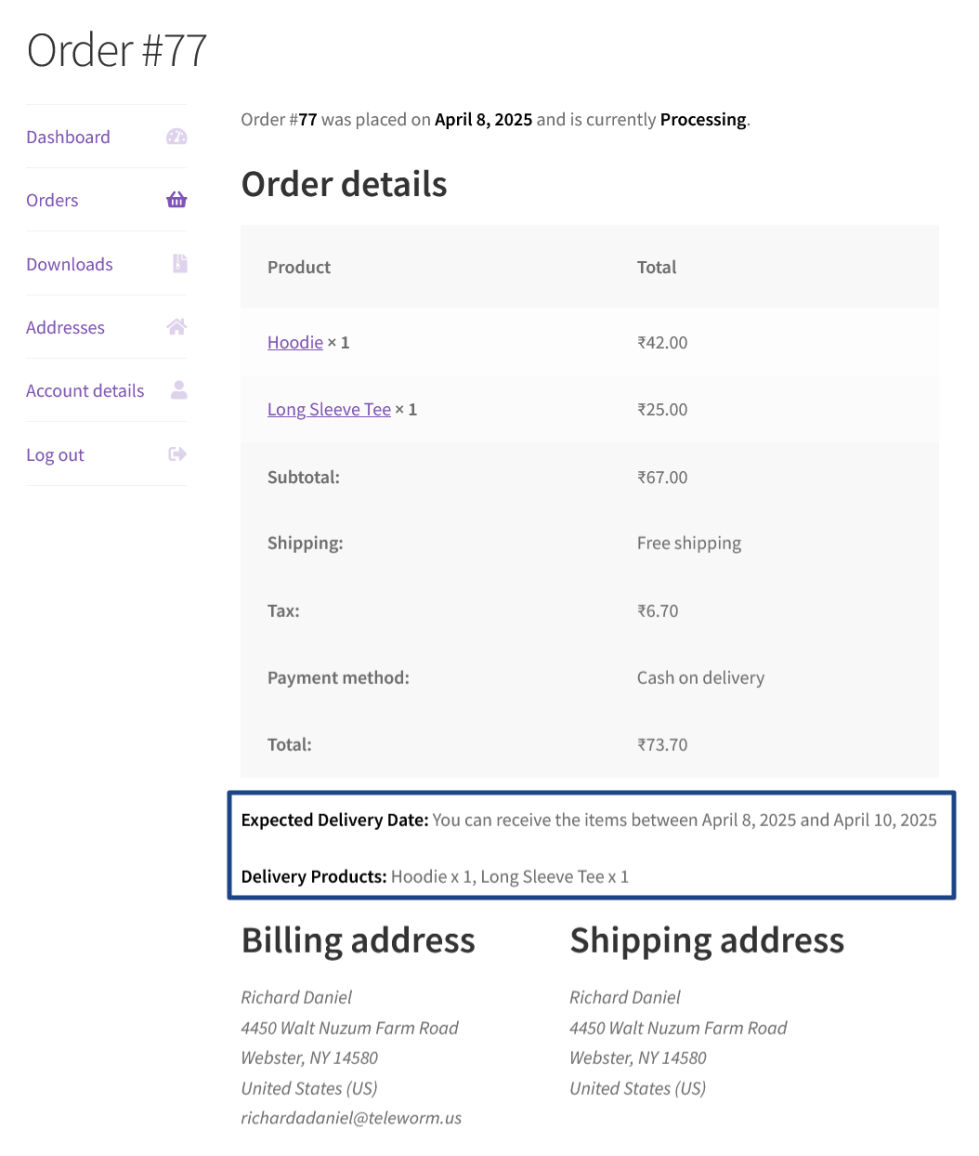Click the Dashboard gauge icon
This screenshot has width=979, height=1156.
(x=177, y=137)
